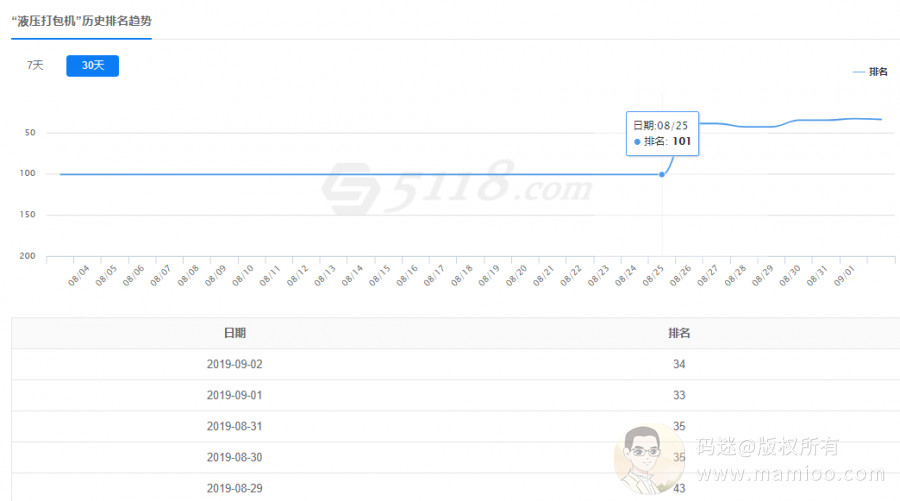Switch to the 7天 time range
900x501 pixels.
pos(35,66)
